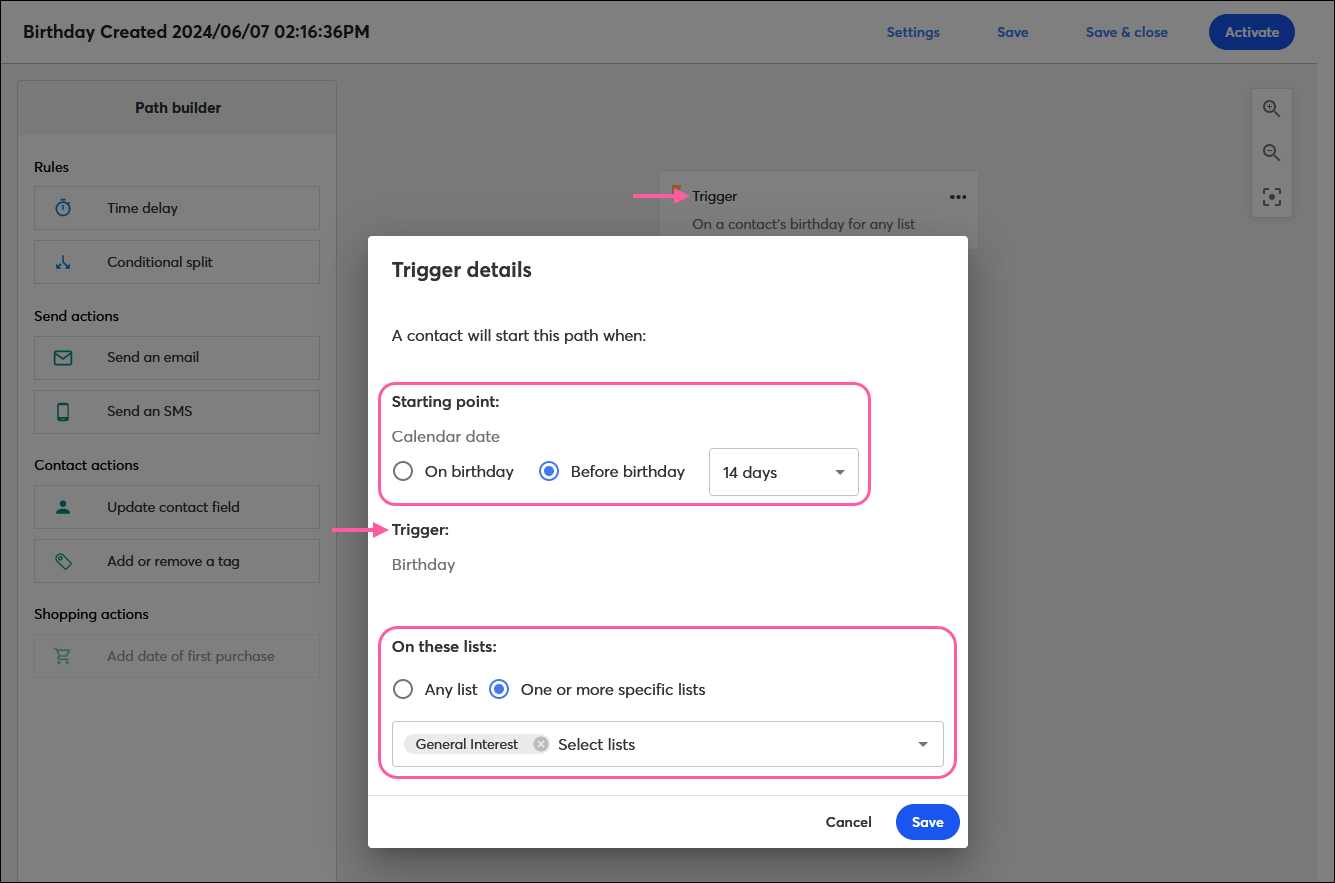Image resolution: width=1335 pixels, height=883 pixels.
Task: Click the Activate button
Action: (1251, 32)
